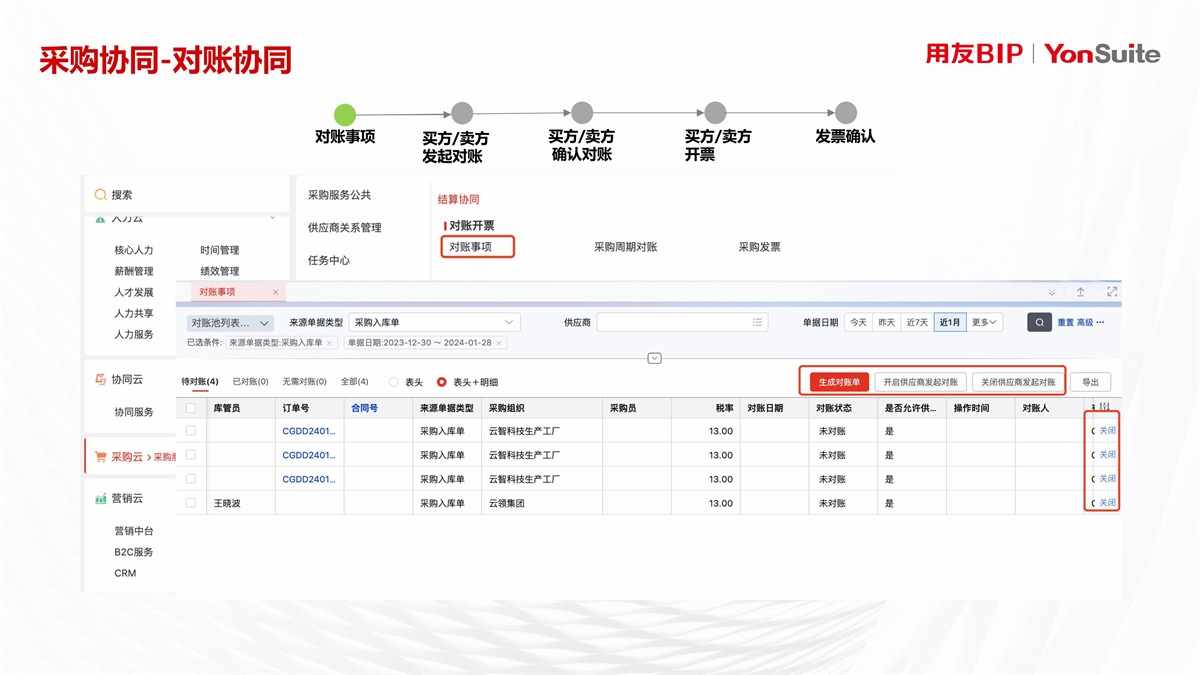
Task: Click the fullscreen expand icon
Action: (1111, 292)
